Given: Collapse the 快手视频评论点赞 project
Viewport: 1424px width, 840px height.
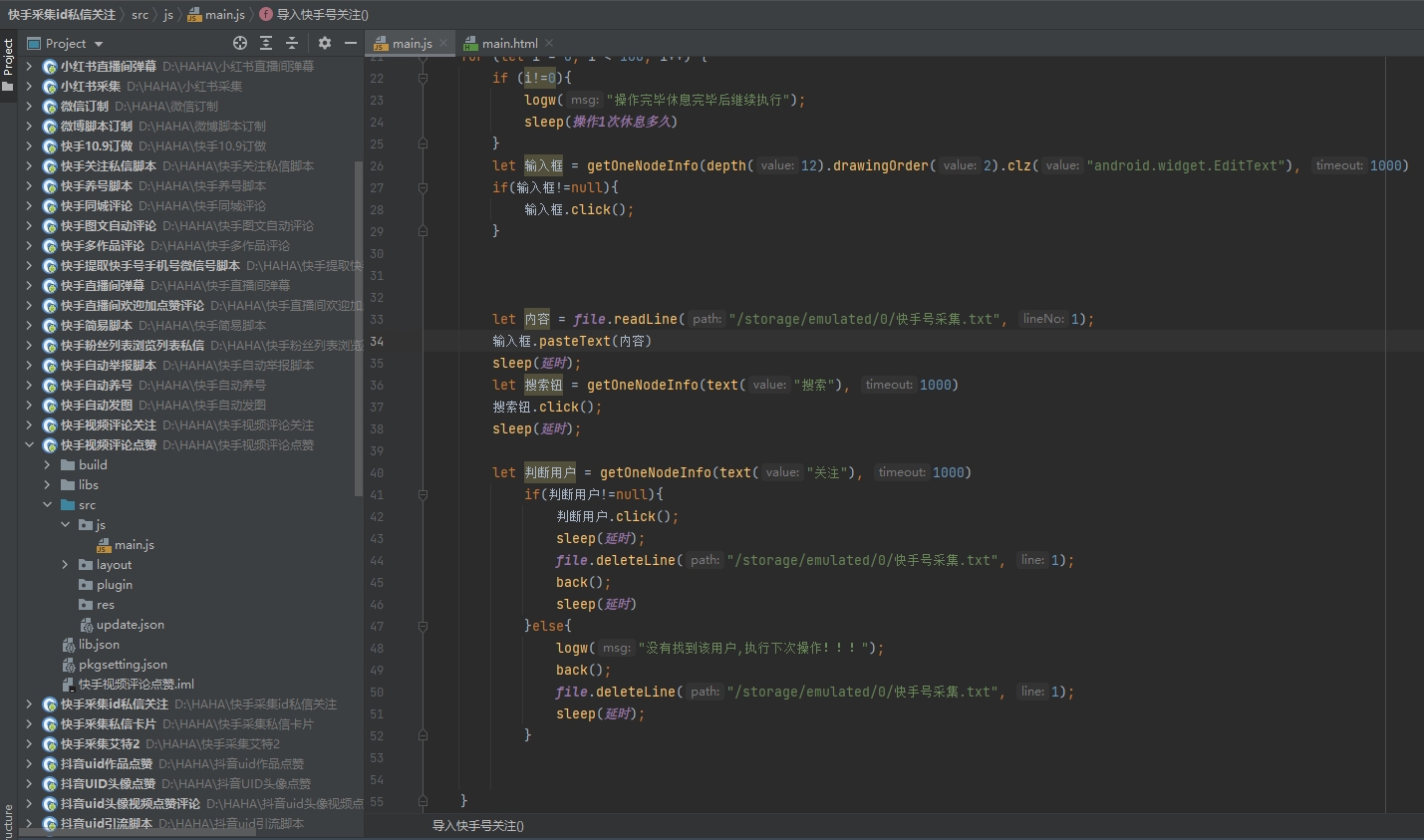Looking at the screenshot, I should (29, 444).
